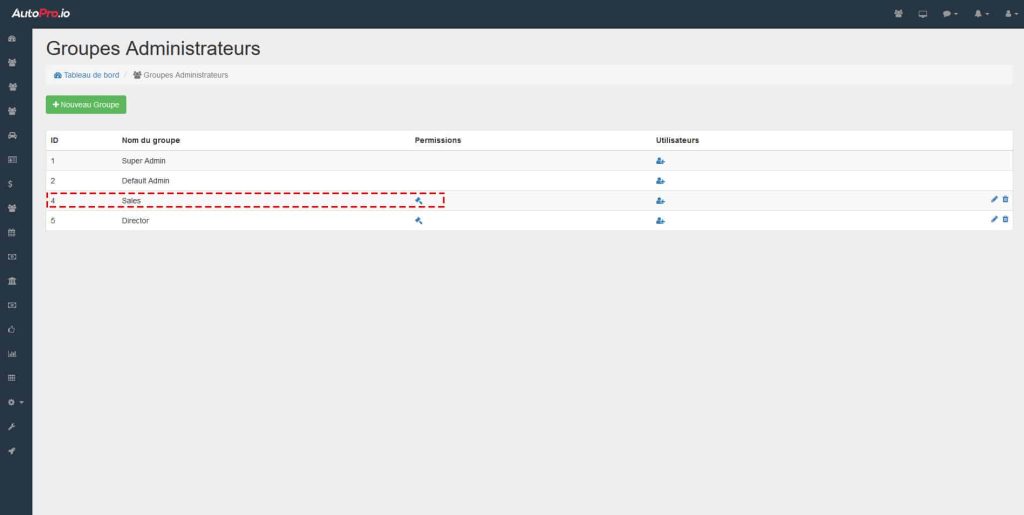Click the AutoPro.io logo

pos(40,13)
